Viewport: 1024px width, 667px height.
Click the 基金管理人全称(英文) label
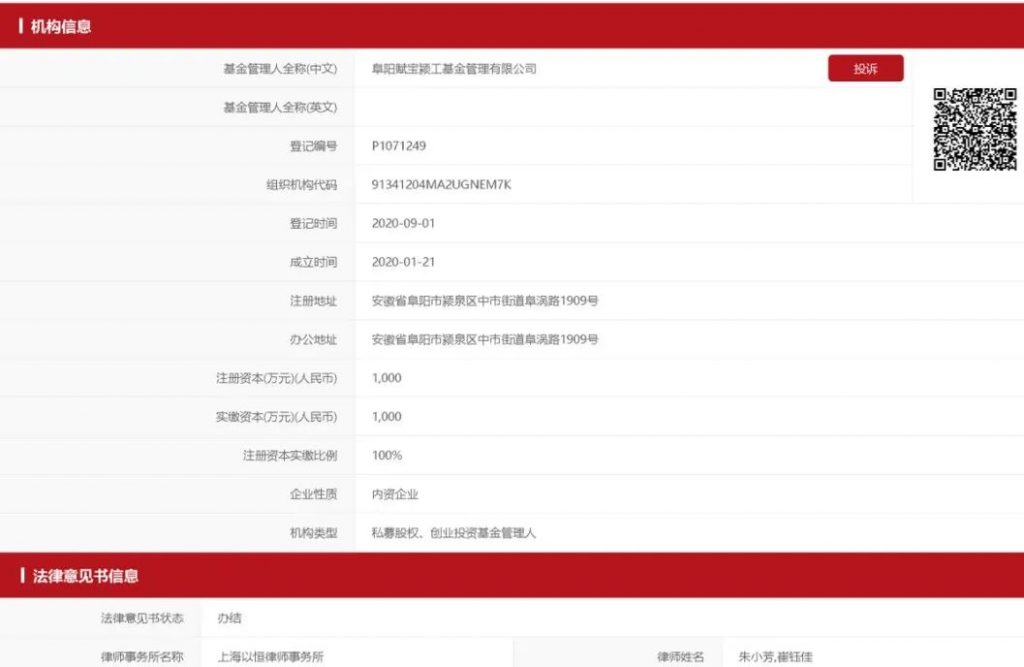click(x=280, y=107)
